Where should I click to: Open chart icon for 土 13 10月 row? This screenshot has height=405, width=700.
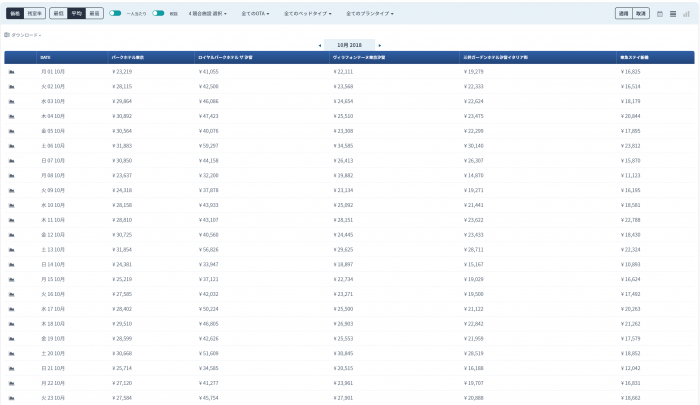(12, 250)
